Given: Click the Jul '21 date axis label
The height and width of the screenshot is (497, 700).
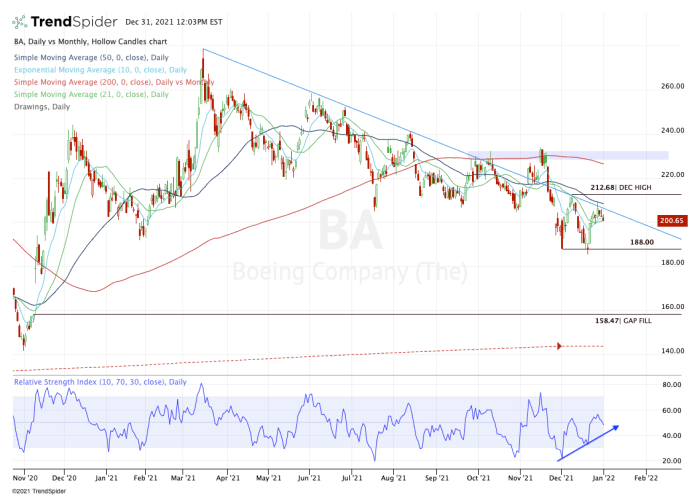Looking at the screenshot, I should click(x=352, y=478).
